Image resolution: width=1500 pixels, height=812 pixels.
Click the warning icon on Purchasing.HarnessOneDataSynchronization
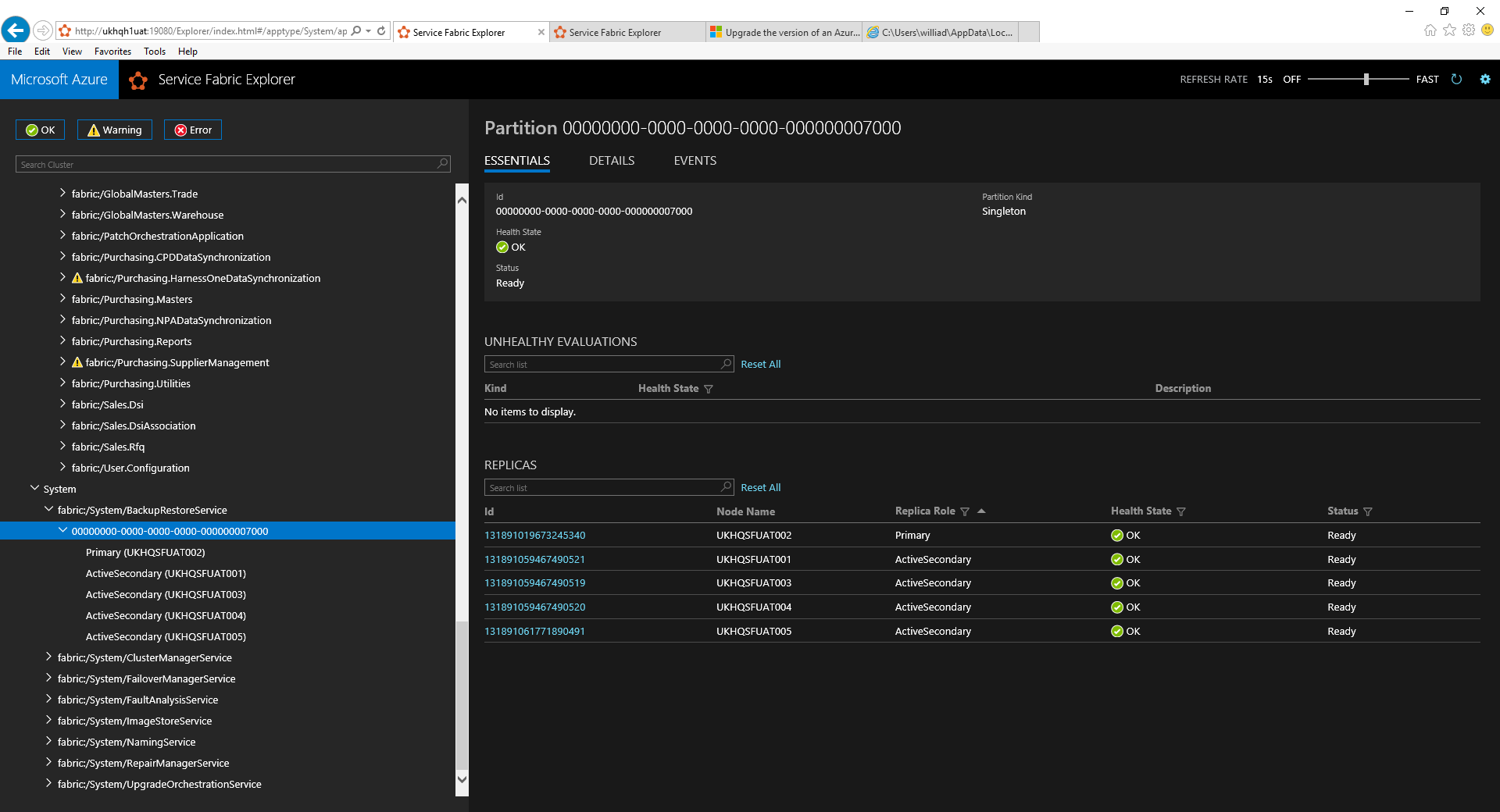click(77, 278)
